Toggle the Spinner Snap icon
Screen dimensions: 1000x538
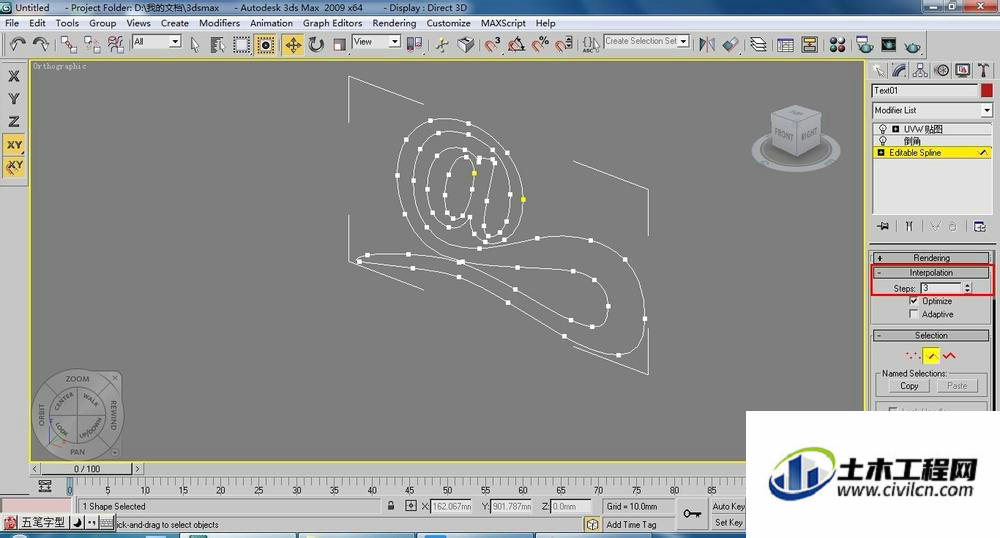(x=564, y=44)
